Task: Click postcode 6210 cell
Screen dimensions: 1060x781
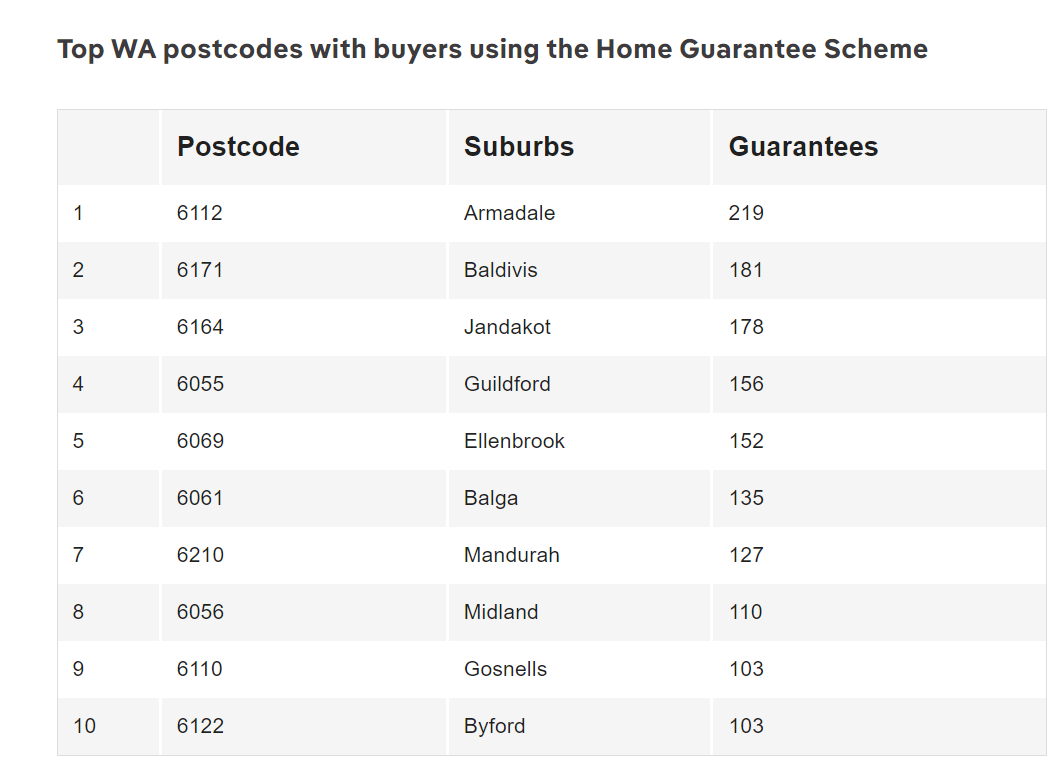Action: point(200,555)
